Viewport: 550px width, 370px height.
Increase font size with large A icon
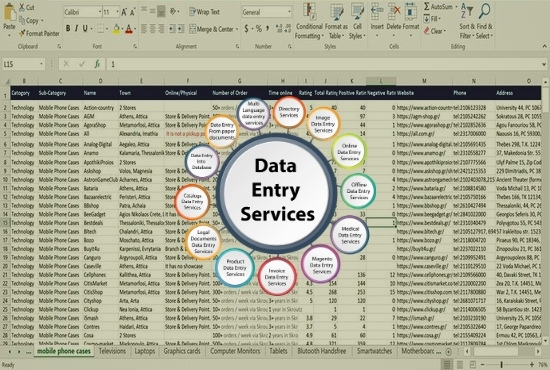point(124,12)
